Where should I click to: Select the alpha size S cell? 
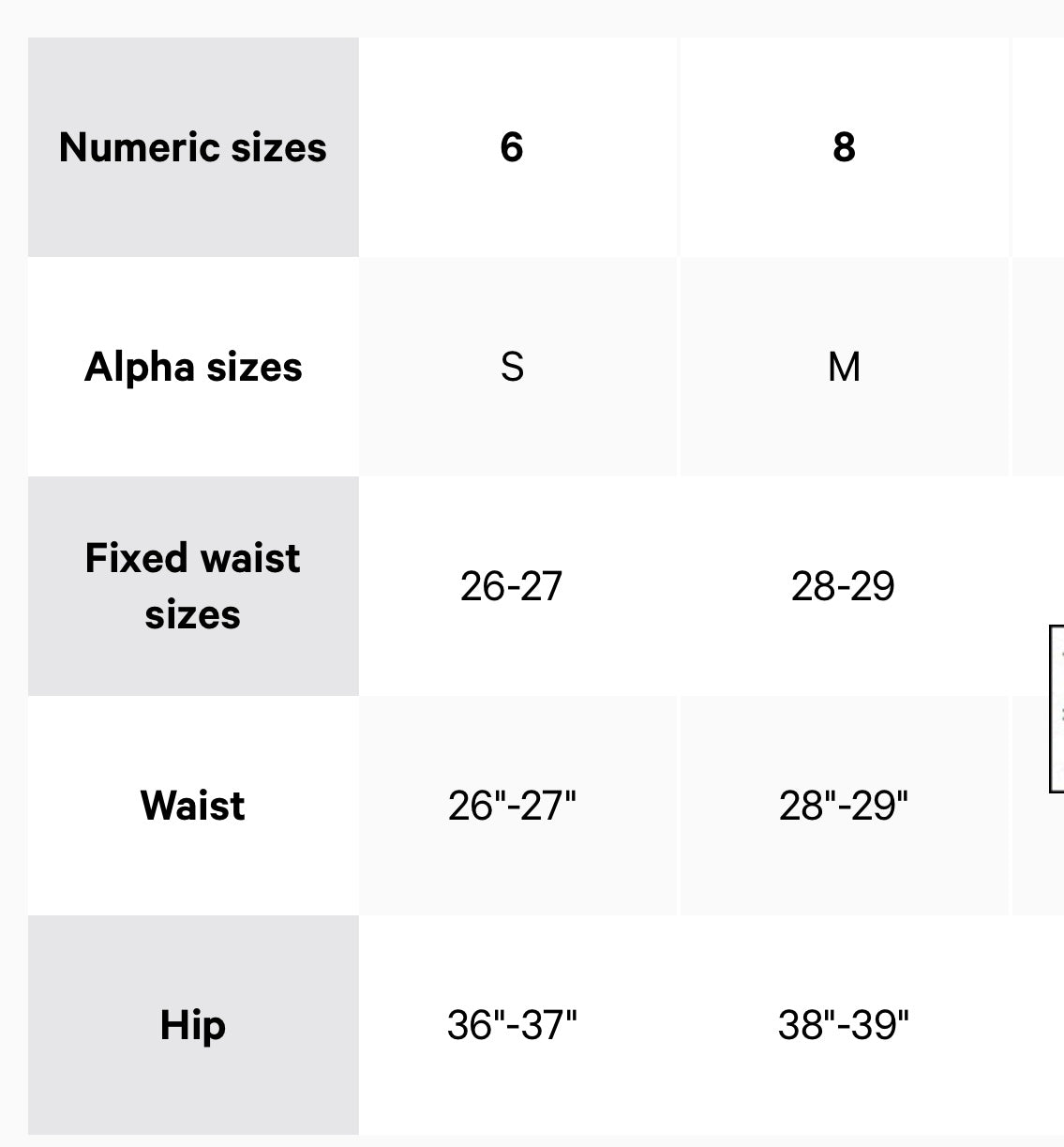click(512, 367)
